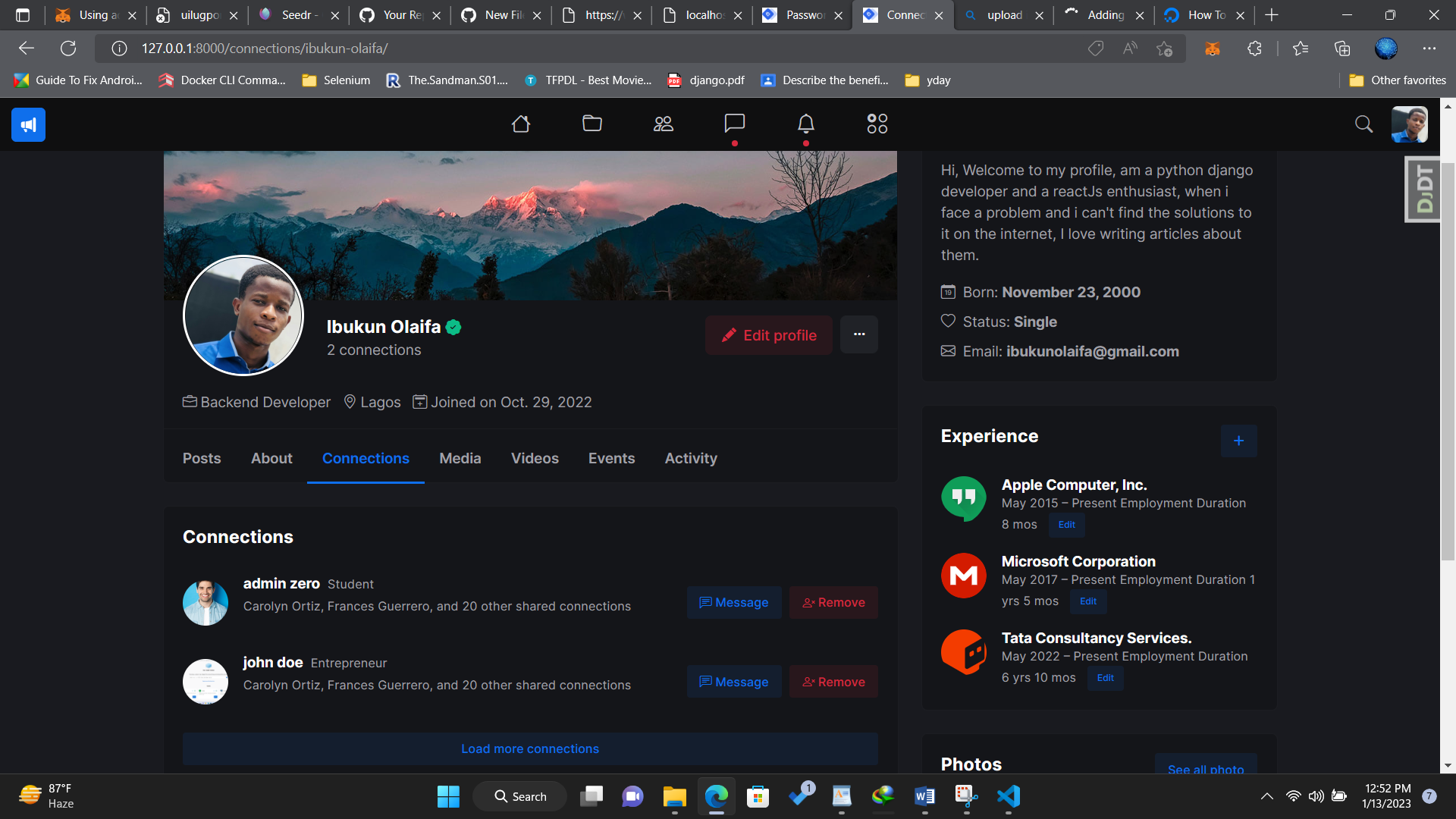Open Visual Studio Code from the taskbar
The height and width of the screenshot is (819, 1456).
click(1008, 796)
